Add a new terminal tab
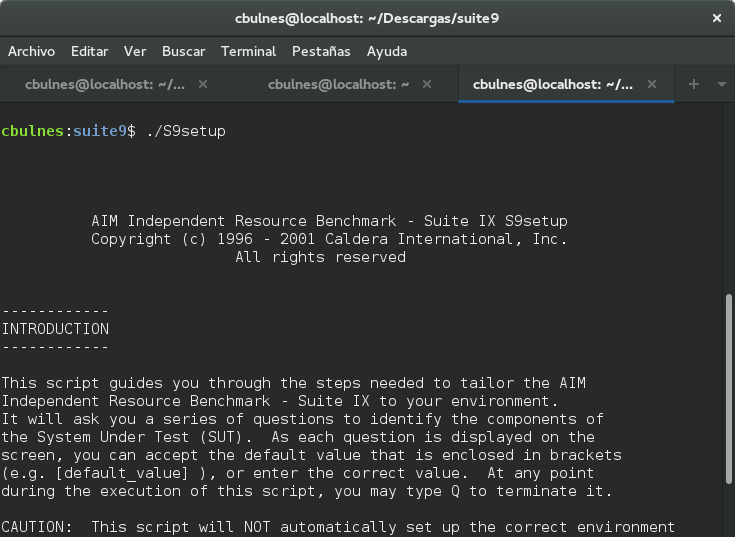The image size is (735, 537). (694, 84)
